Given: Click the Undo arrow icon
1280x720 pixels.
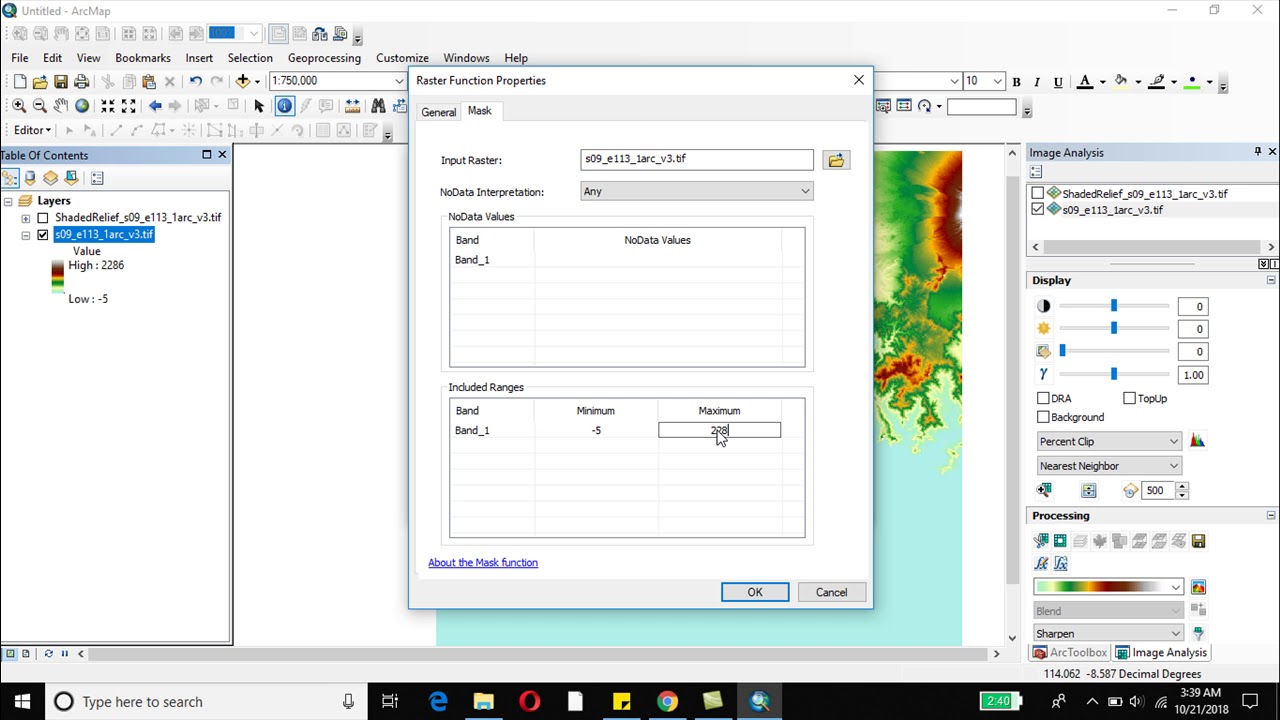Looking at the screenshot, I should click(x=196, y=81).
